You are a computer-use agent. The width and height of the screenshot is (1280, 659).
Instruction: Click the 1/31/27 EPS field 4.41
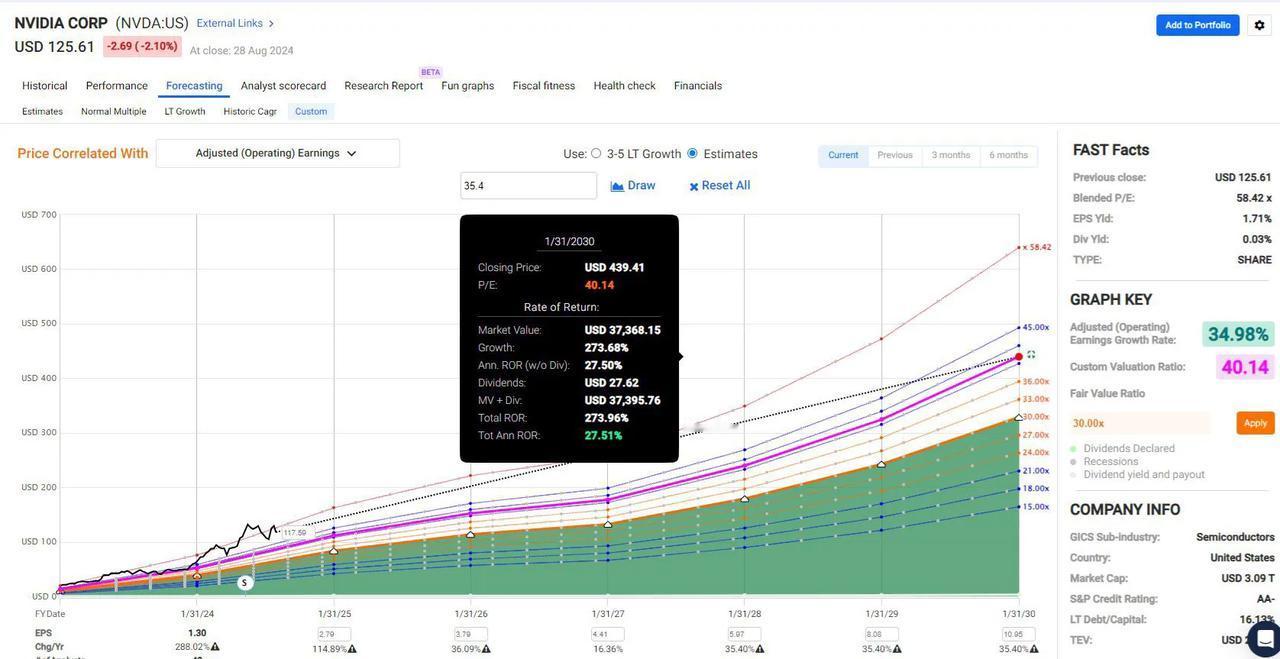pos(608,634)
